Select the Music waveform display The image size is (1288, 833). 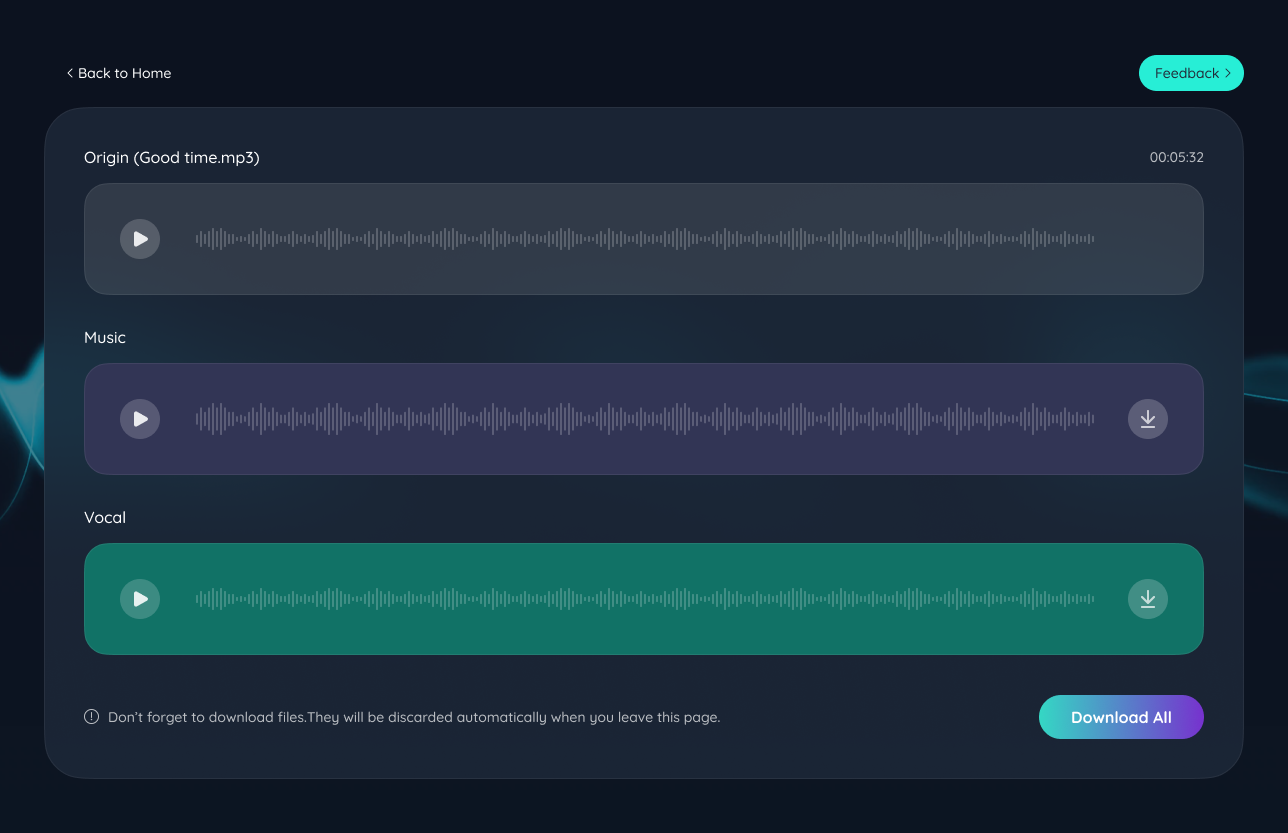(645, 418)
